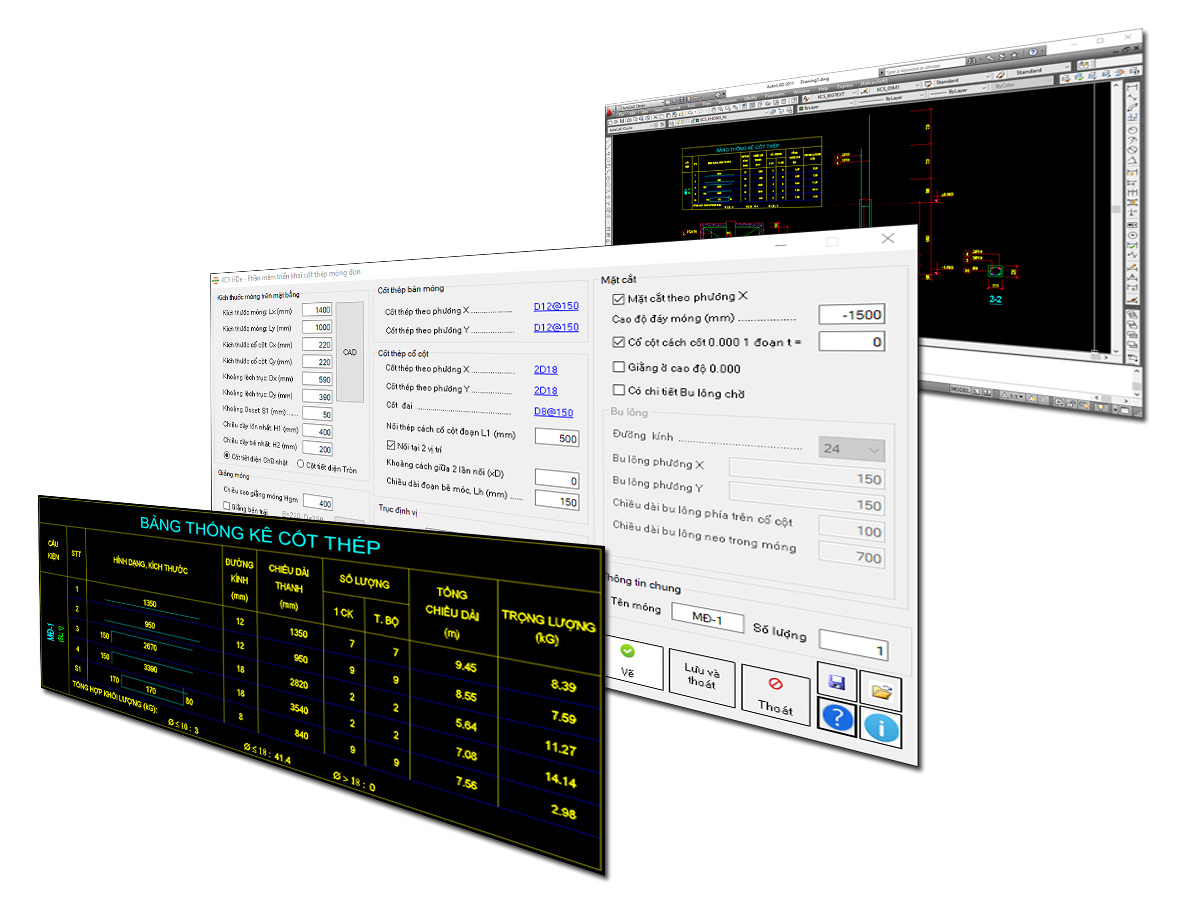Viewport: 1200px width, 900px height.
Task: Click Khoảng lệch trục Dx field 590
Action: (x=317, y=379)
